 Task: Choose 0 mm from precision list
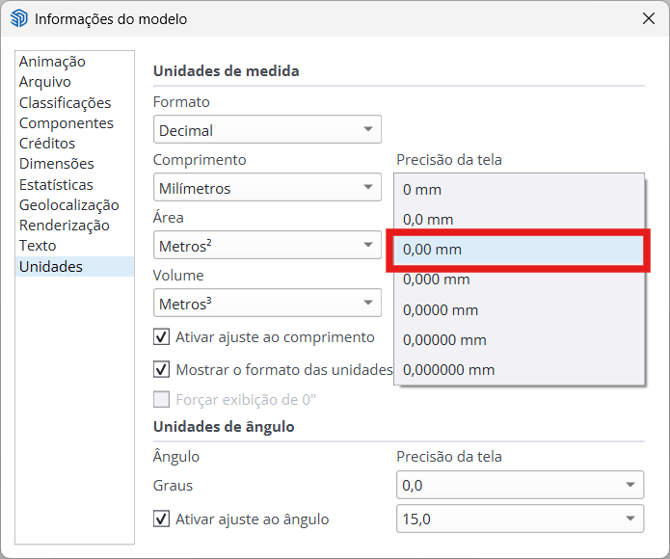click(x=518, y=189)
